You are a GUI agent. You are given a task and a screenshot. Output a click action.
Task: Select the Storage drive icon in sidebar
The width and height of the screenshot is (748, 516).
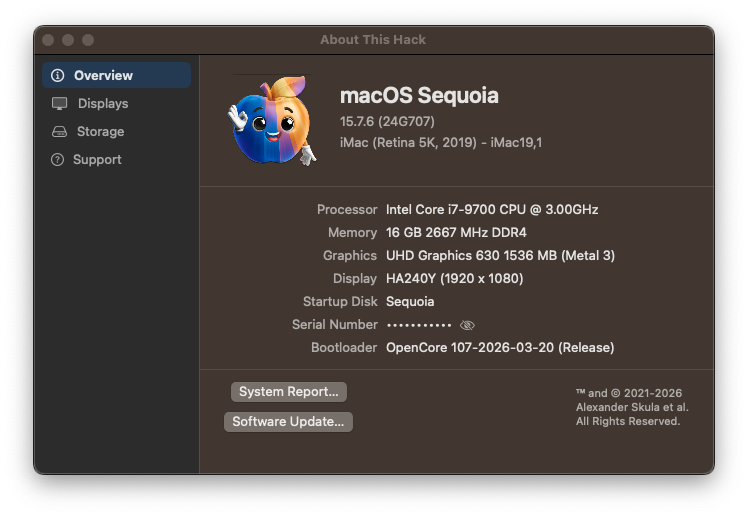click(59, 131)
